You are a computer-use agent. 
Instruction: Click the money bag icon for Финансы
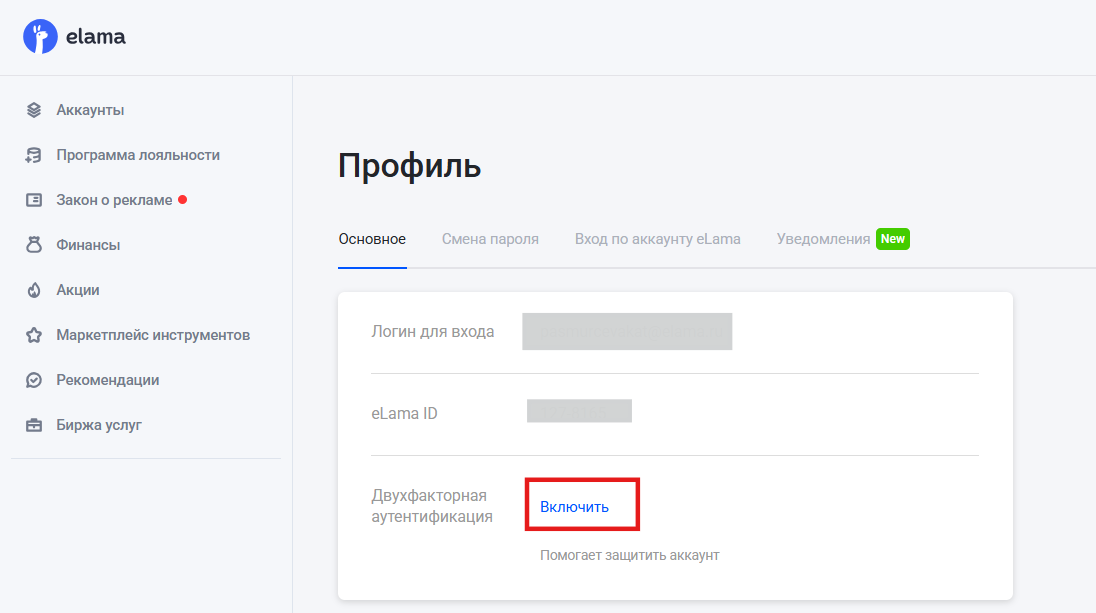34,245
